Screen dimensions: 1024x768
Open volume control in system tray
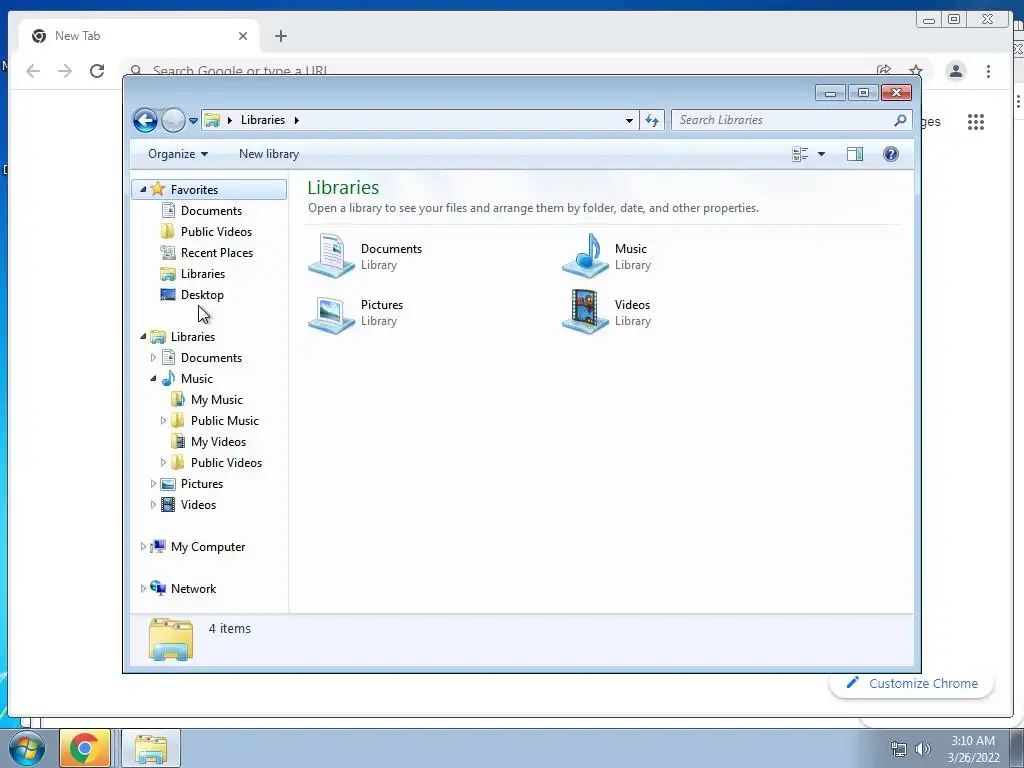coord(922,749)
